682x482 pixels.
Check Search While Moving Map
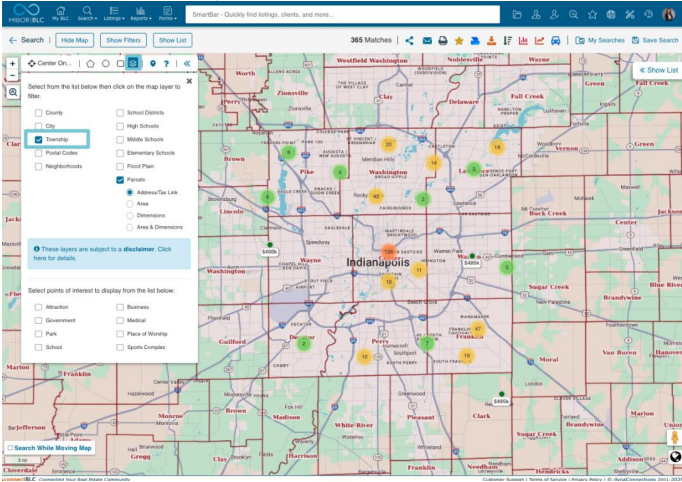click(x=10, y=448)
